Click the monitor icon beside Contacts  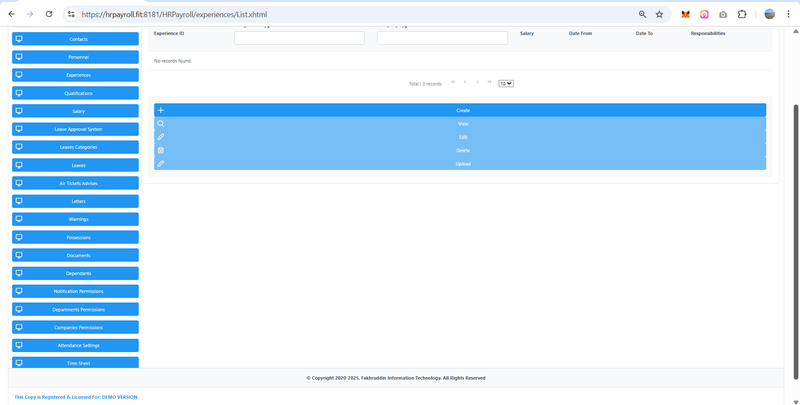[19, 39]
